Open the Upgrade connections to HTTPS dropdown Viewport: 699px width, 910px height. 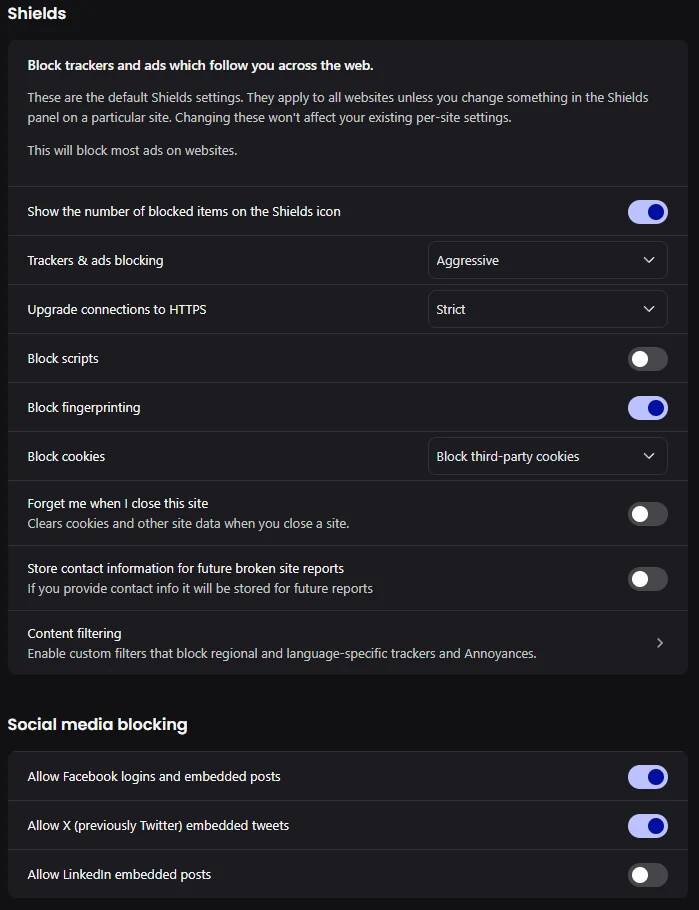pyautogui.click(x=546, y=309)
